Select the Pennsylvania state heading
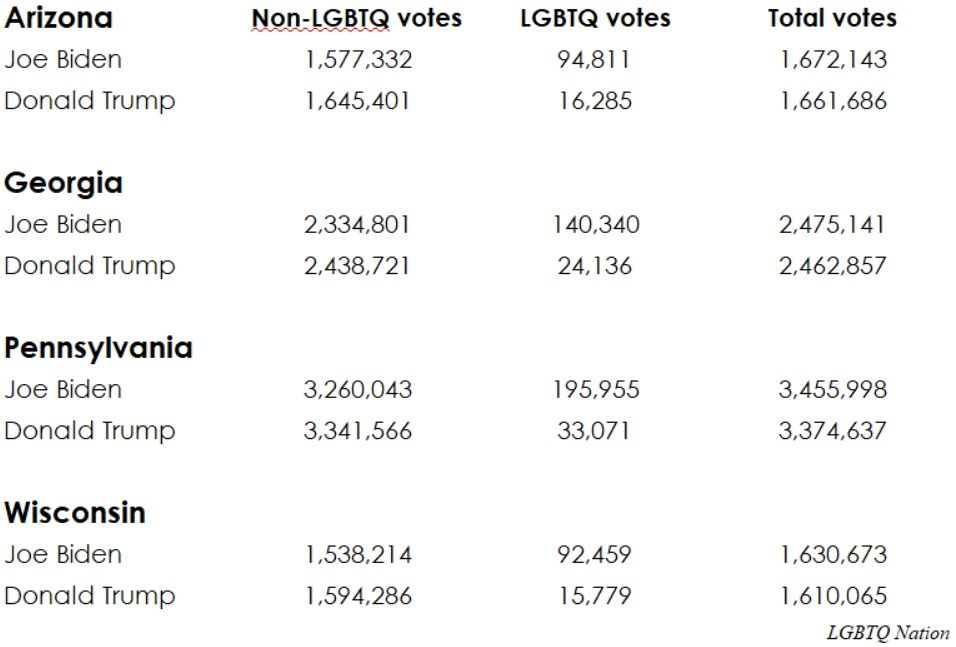The height and width of the screenshot is (647, 956). [98, 348]
